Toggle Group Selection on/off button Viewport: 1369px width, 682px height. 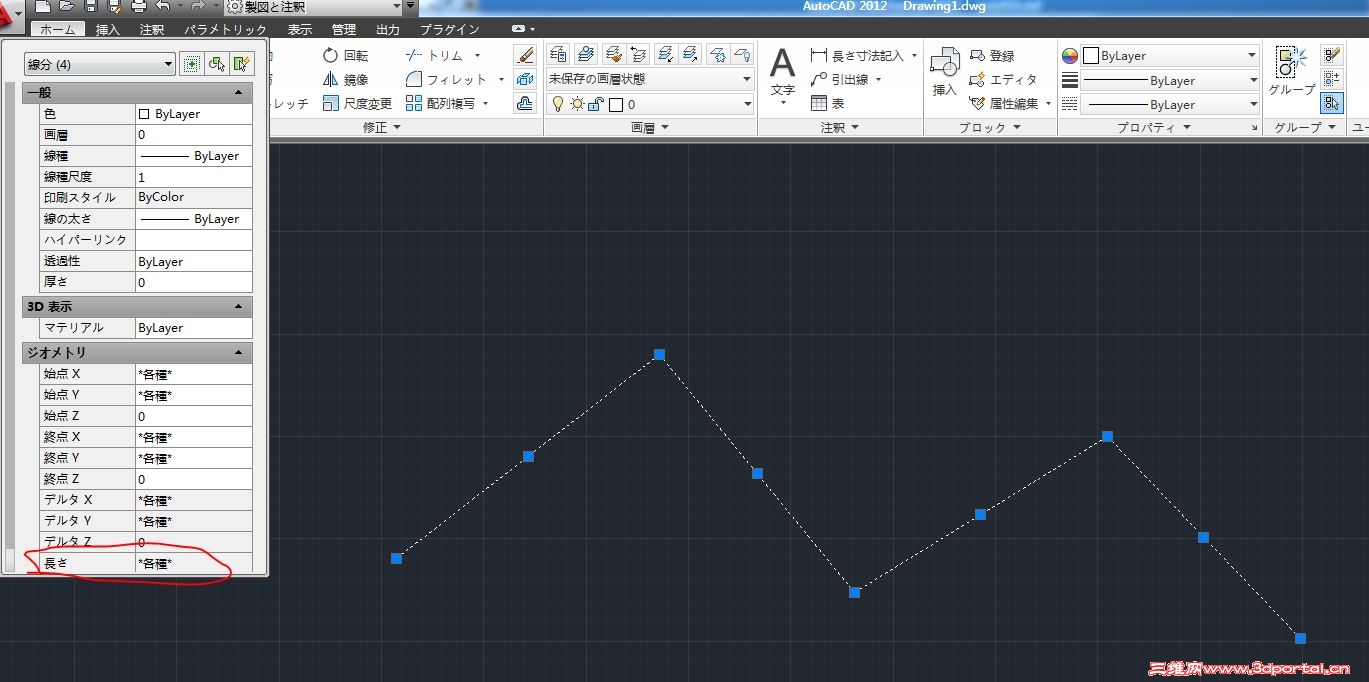(x=1331, y=102)
